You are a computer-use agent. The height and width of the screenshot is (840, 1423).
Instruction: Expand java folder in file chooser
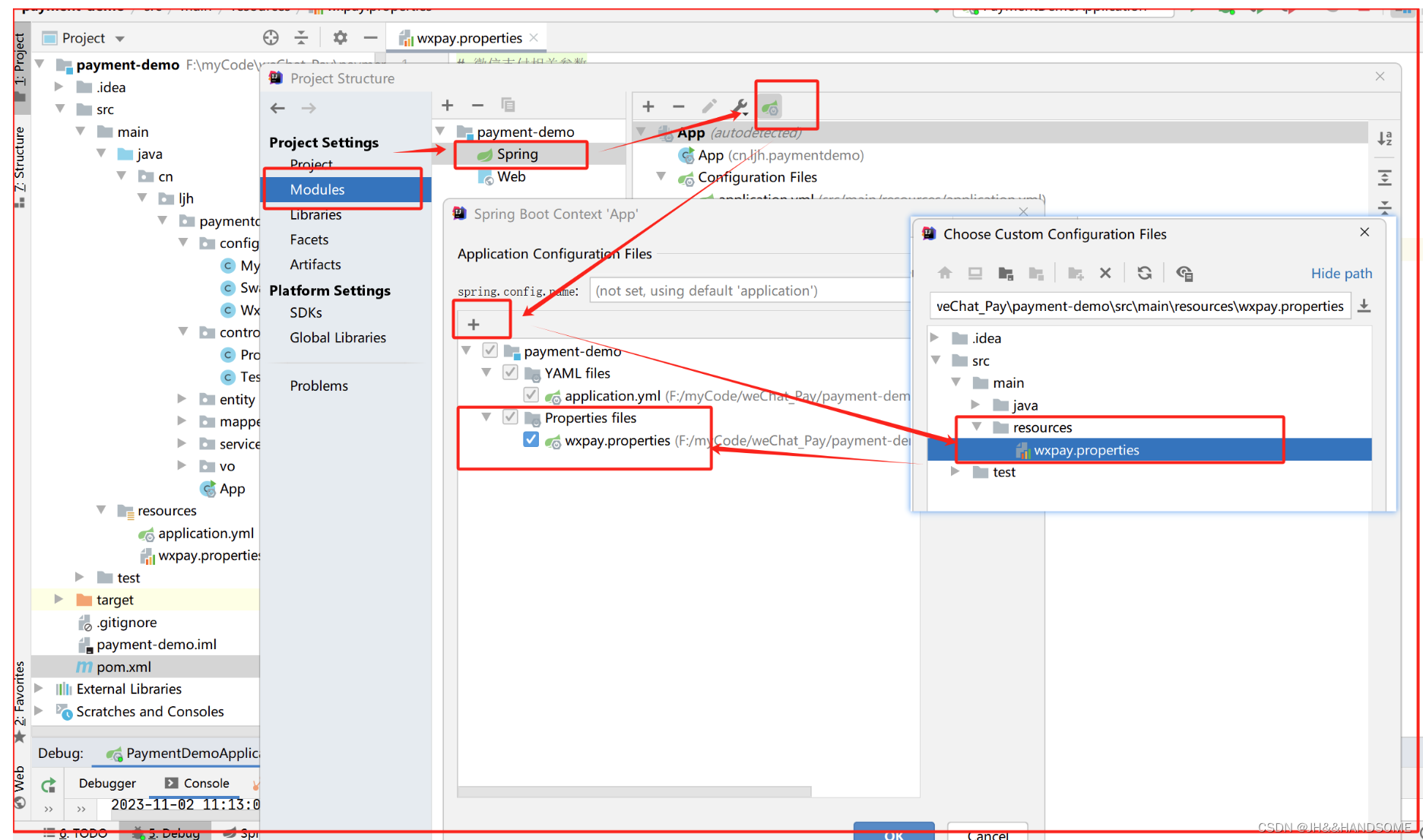pyautogui.click(x=976, y=404)
